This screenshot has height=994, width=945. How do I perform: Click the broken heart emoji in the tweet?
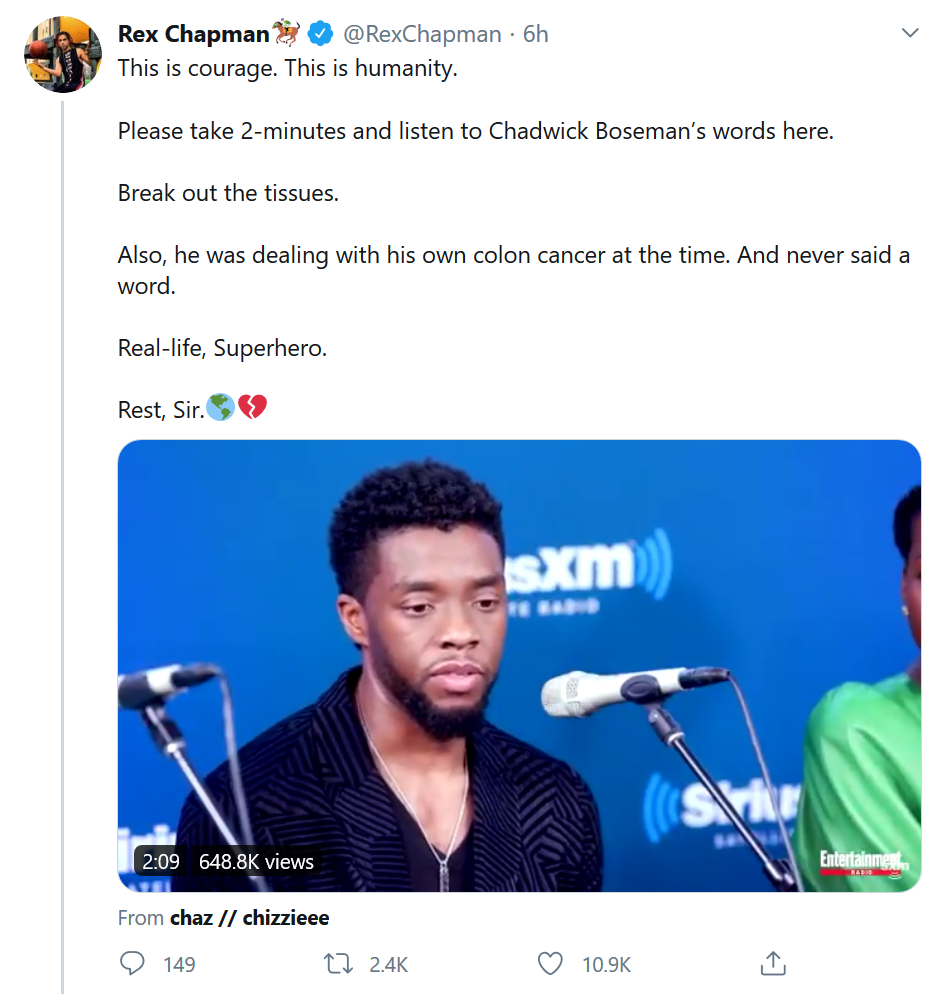[253, 408]
